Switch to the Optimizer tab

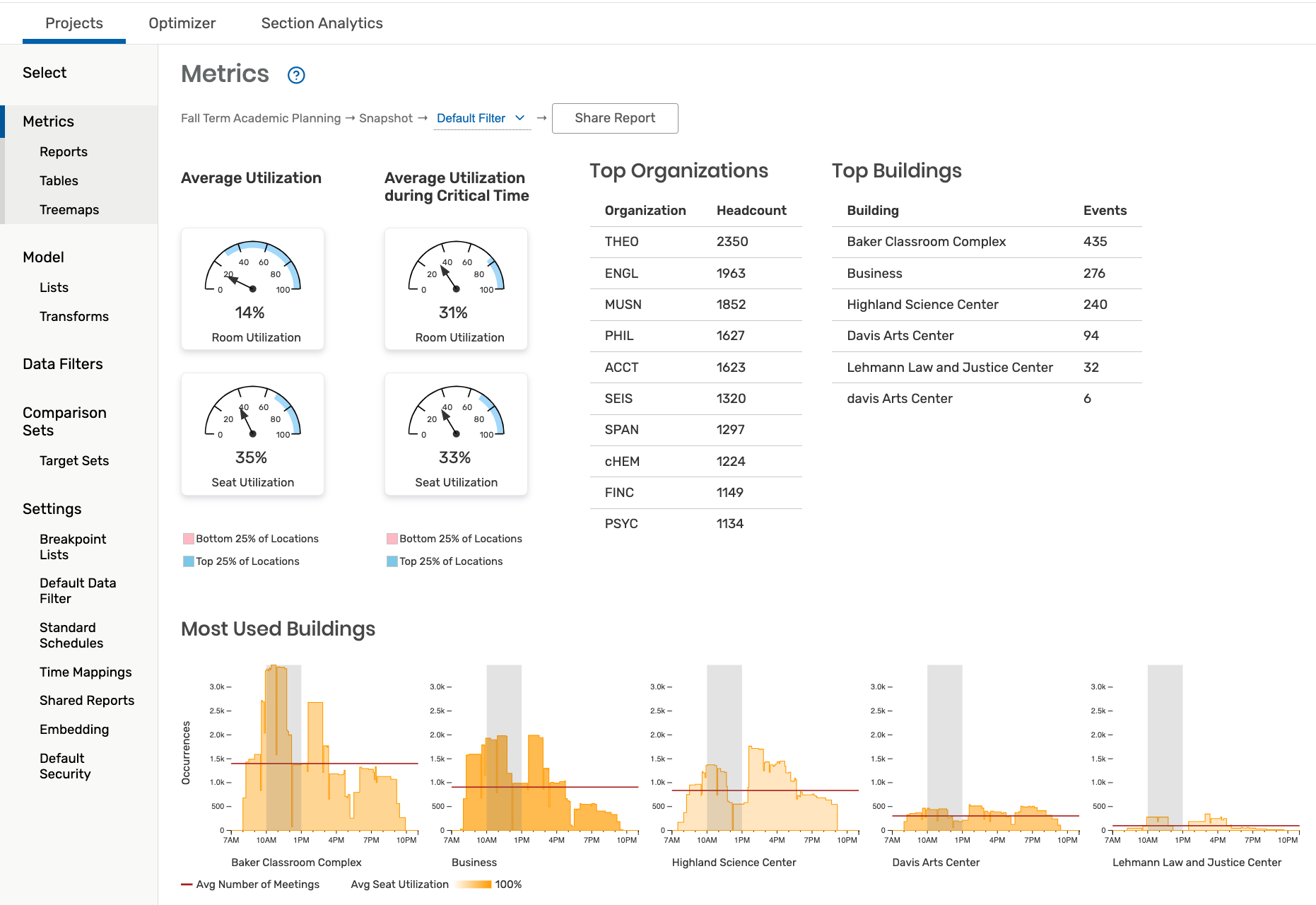pyautogui.click(x=182, y=23)
